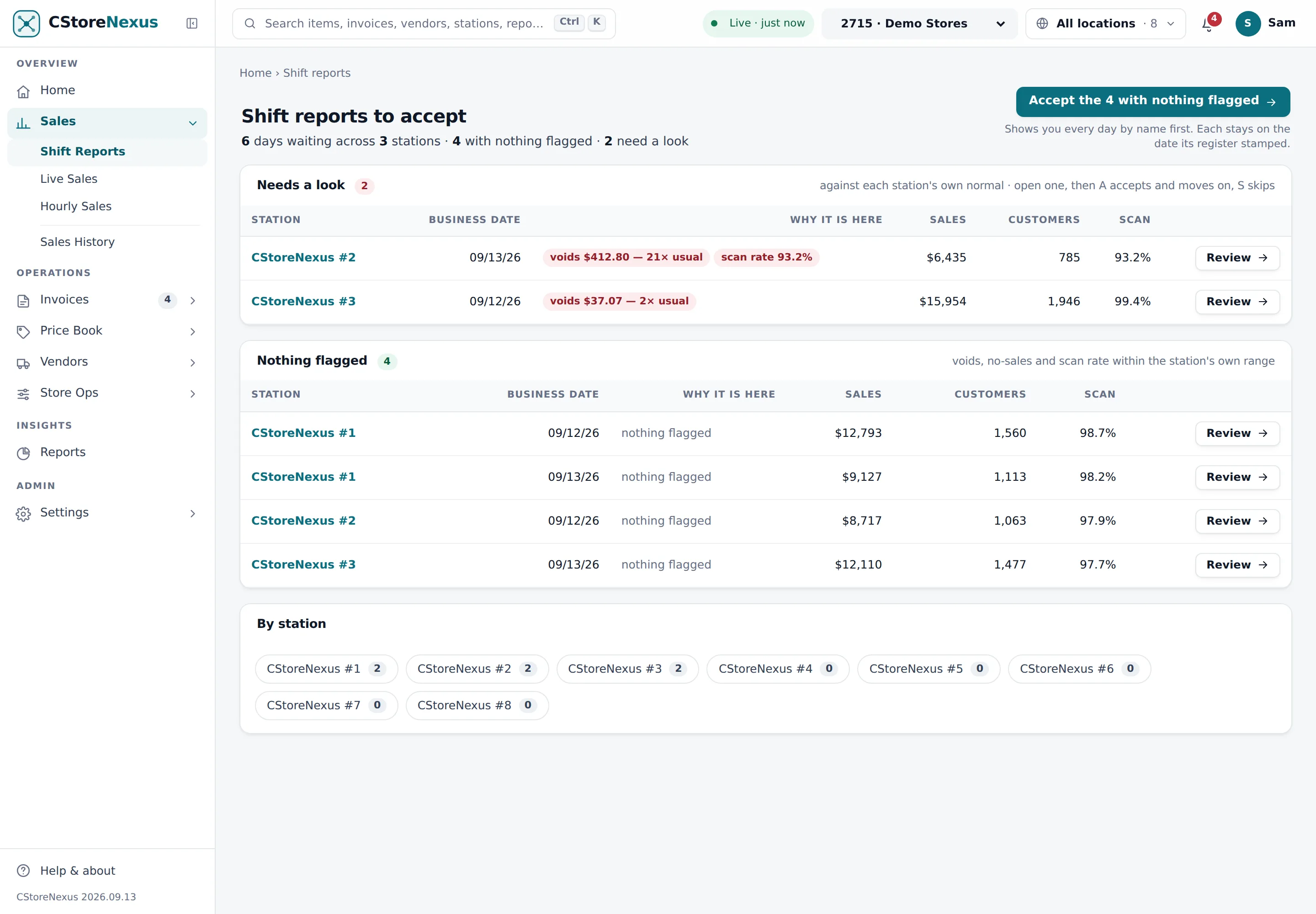Image resolution: width=1316 pixels, height=914 pixels.
Task: Review CStoreNexus #3 with sales $12,110
Action: (x=1237, y=565)
